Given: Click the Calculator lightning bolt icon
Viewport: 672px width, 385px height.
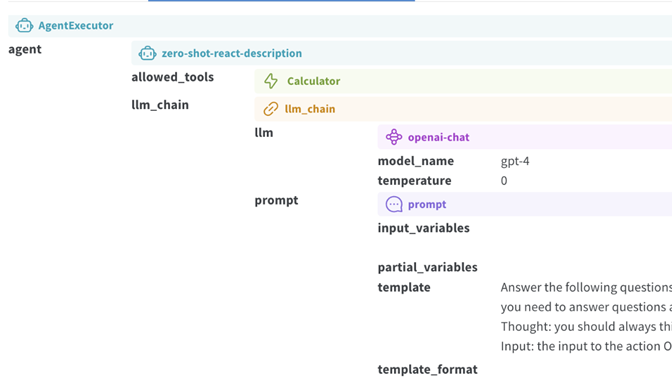Looking at the screenshot, I should pyautogui.click(x=271, y=81).
